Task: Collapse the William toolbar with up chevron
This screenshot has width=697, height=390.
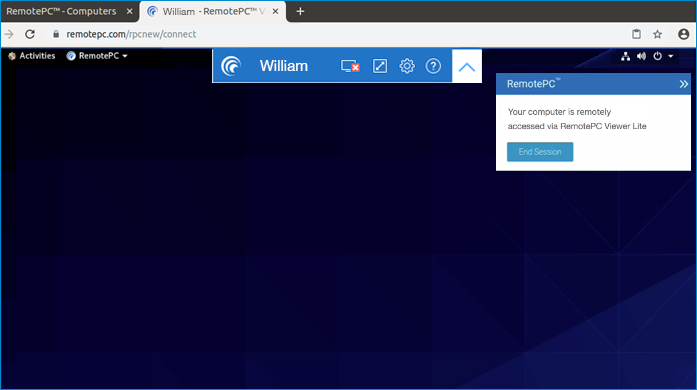Action: (x=467, y=67)
